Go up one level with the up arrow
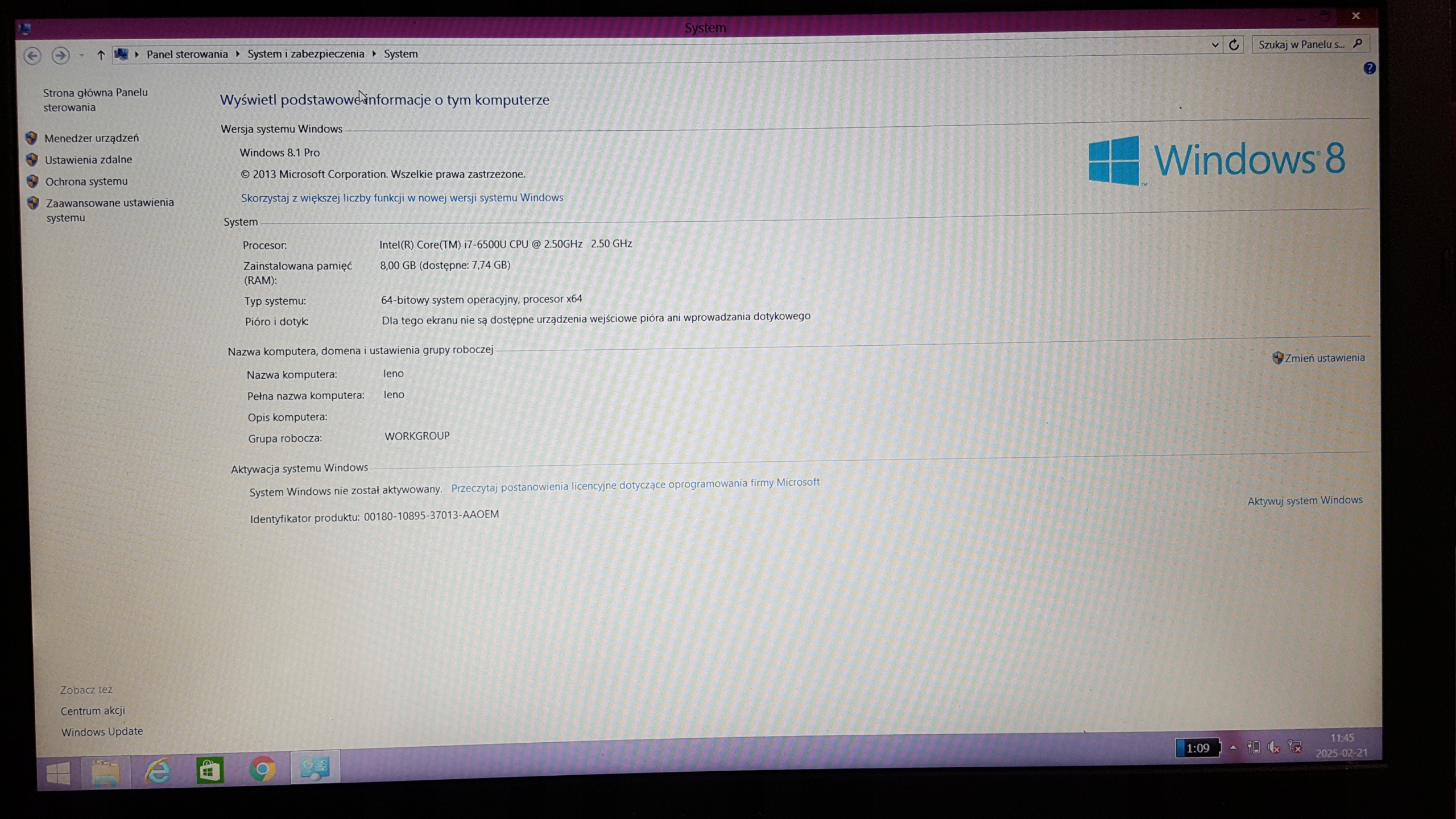The image size is (1456, 819). tap(101, 55)
